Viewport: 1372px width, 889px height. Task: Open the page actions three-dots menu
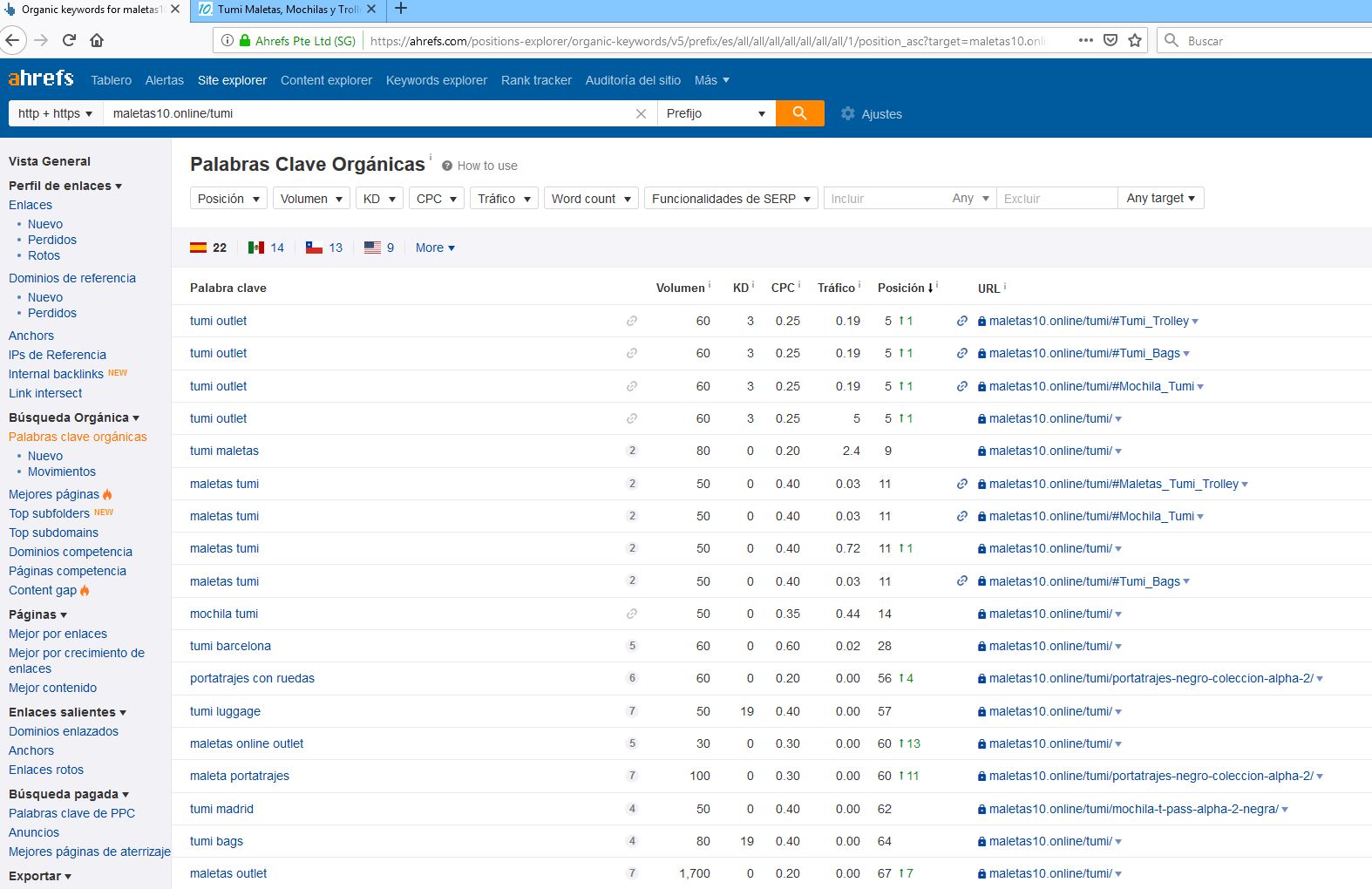(x=1085, y=40)
